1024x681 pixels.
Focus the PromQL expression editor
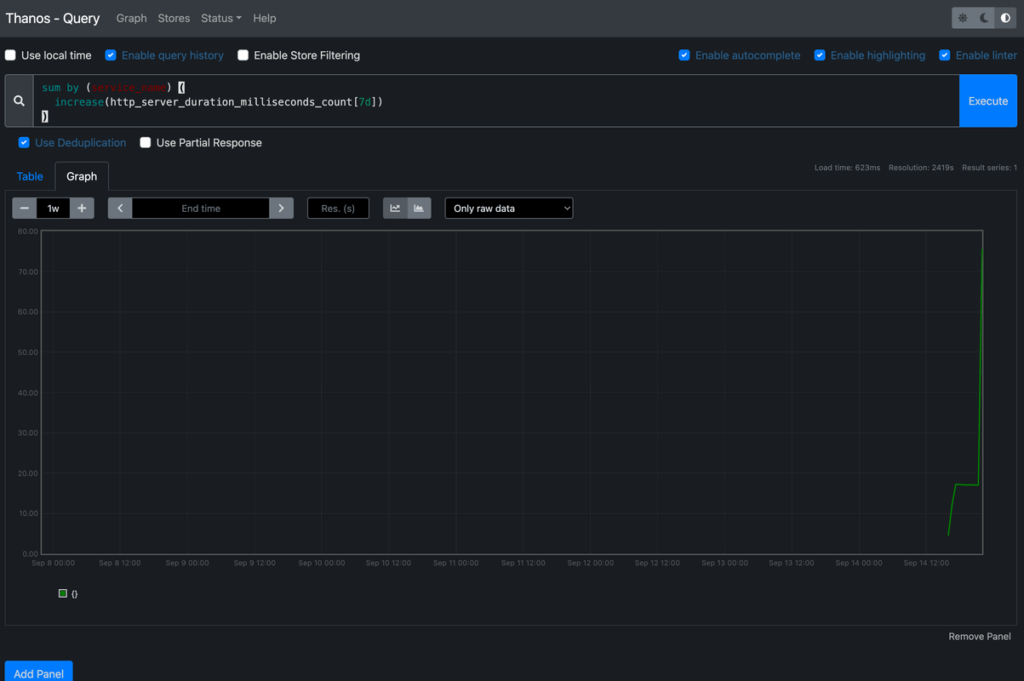point(496,101)
